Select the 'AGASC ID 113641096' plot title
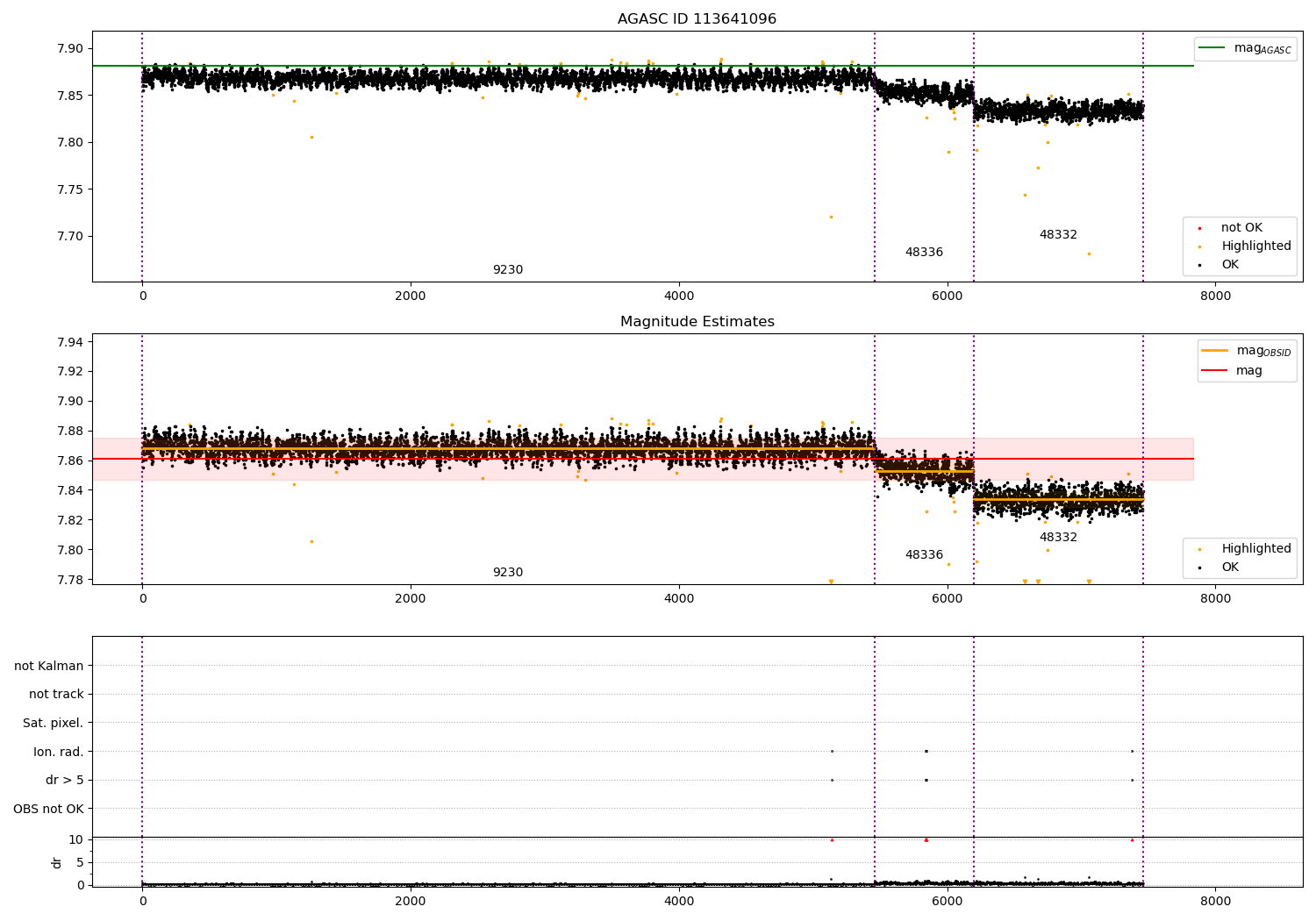The height and width of the screenshot is (921, 1316). point(697,19)
